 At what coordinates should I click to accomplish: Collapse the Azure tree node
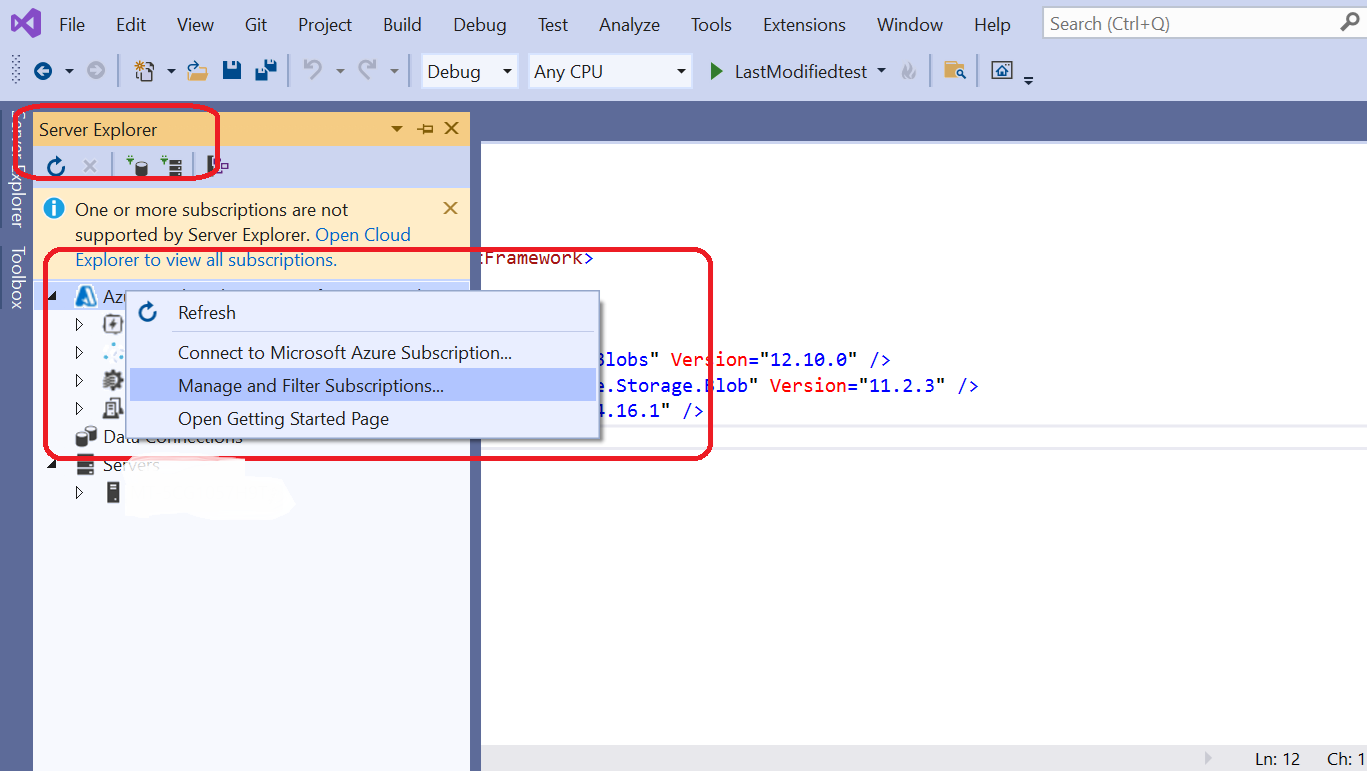click(x=52, y=296)
